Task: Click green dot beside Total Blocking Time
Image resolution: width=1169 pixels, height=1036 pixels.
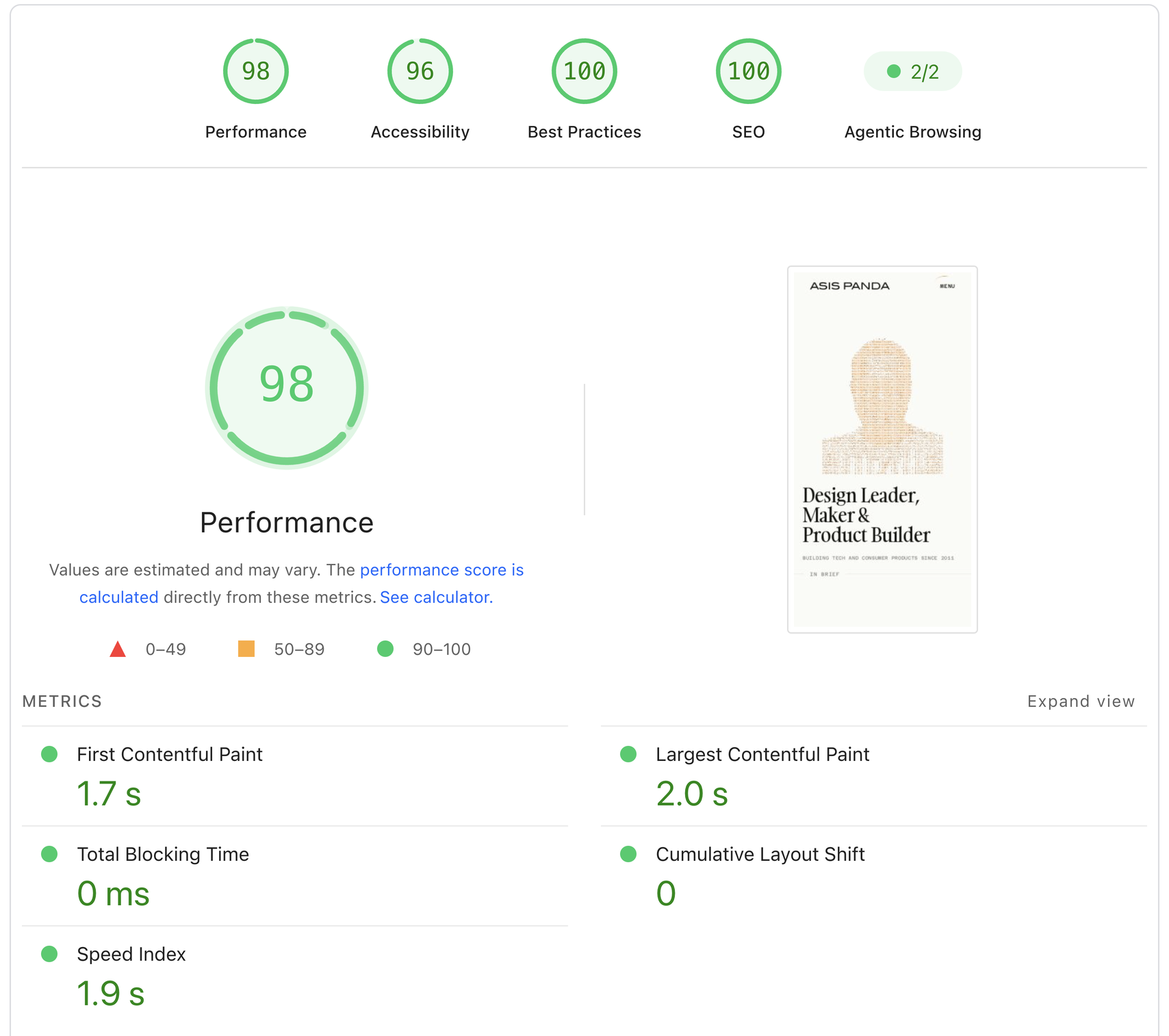Action: pos(49,854)
